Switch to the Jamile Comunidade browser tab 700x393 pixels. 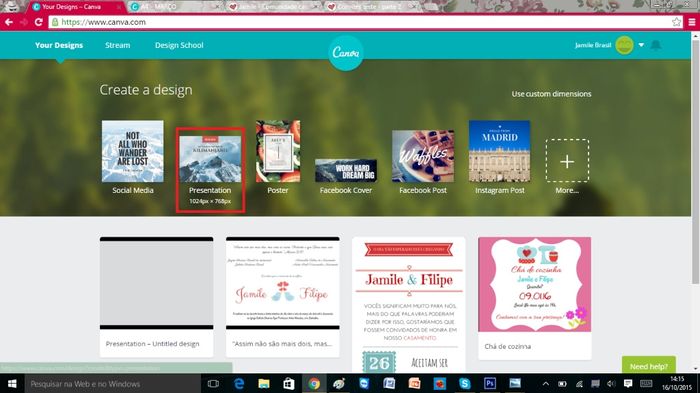click(x=273, y=7)
